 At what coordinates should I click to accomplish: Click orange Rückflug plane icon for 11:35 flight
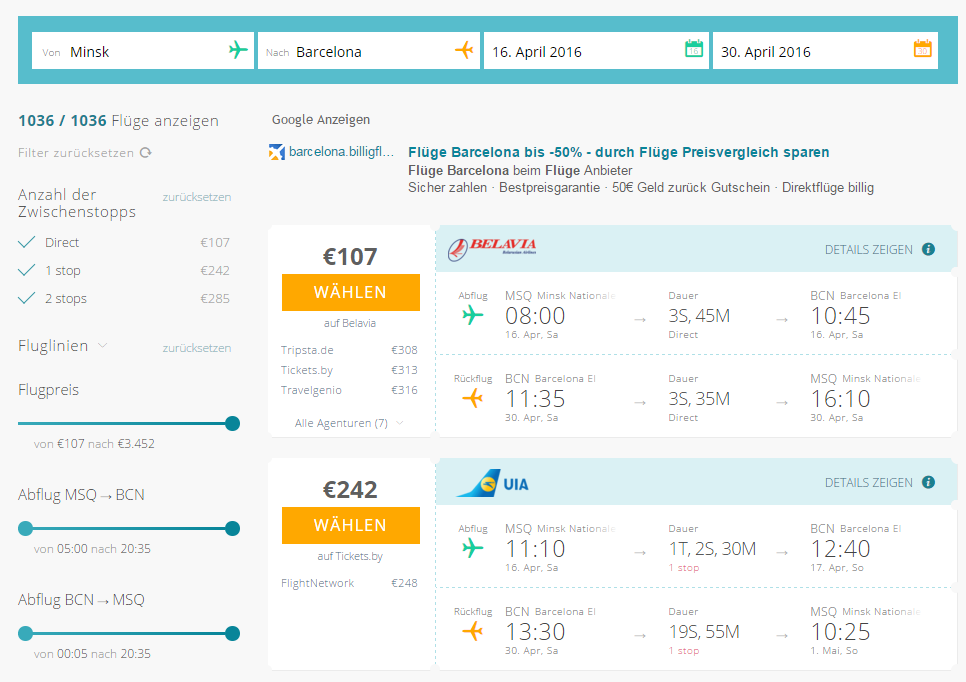(473, 399)
